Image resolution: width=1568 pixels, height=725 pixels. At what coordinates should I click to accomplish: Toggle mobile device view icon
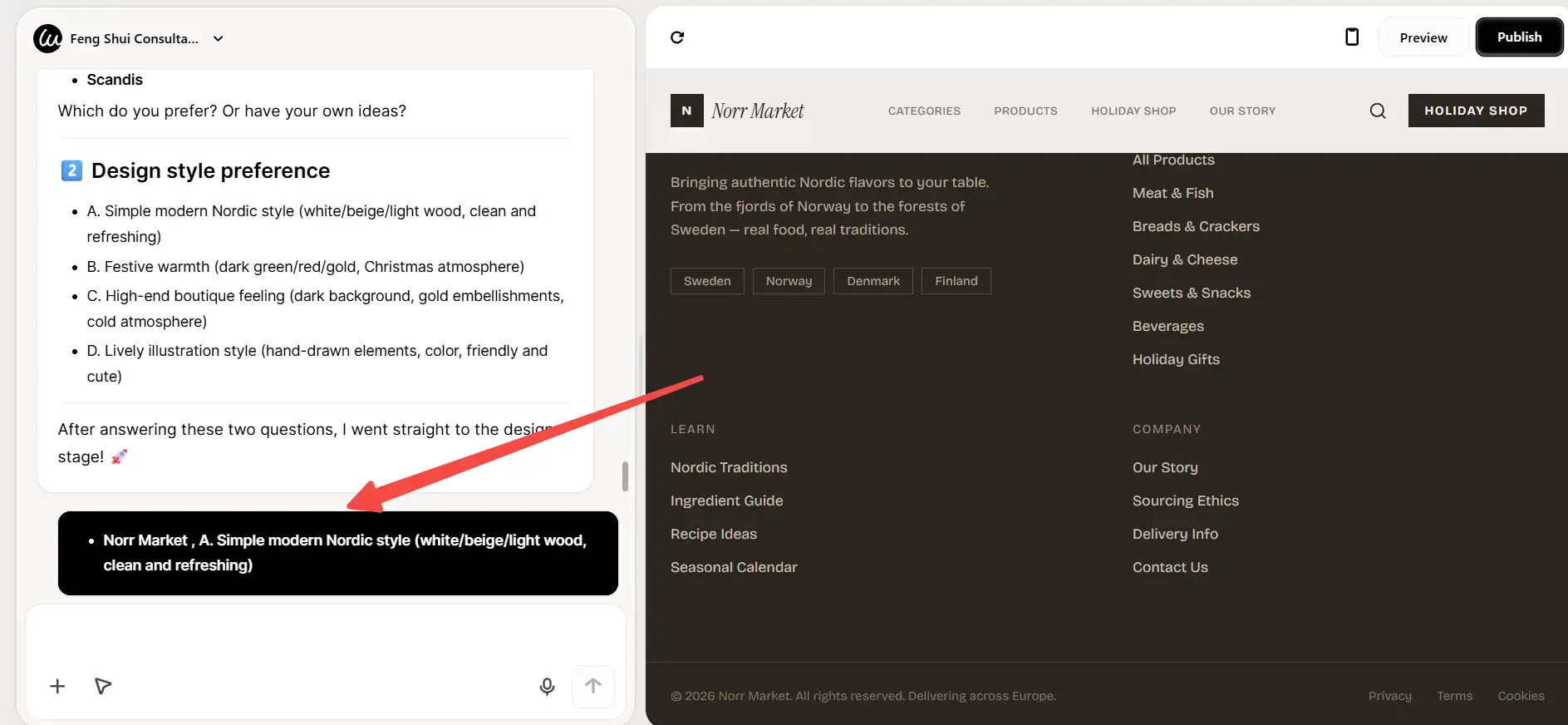tap(1352, 37)
